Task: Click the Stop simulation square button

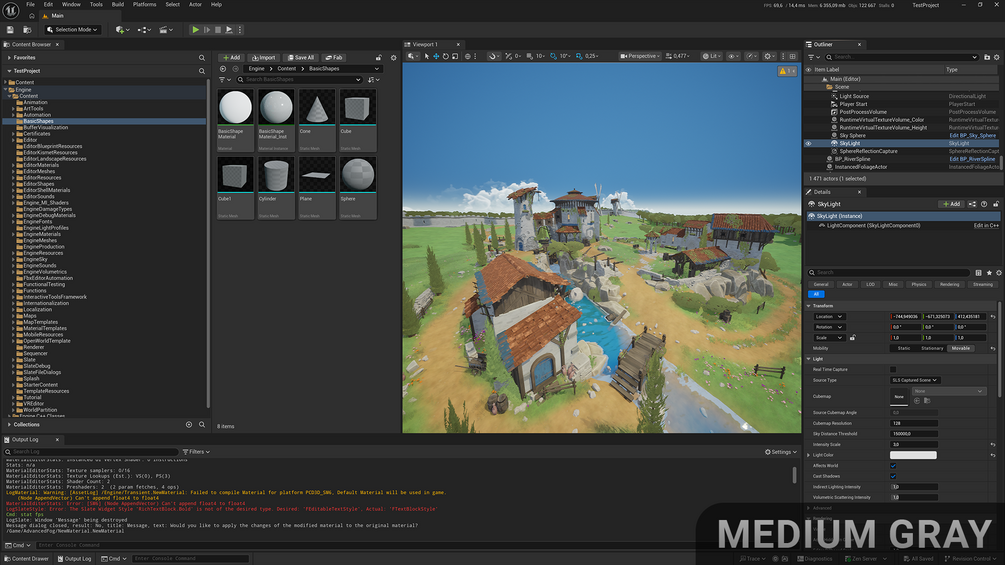Action: coord(218,29)
